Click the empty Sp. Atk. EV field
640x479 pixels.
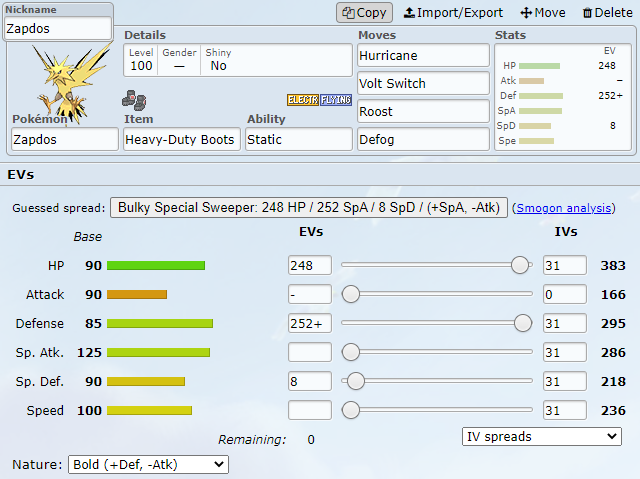(310, 352)
